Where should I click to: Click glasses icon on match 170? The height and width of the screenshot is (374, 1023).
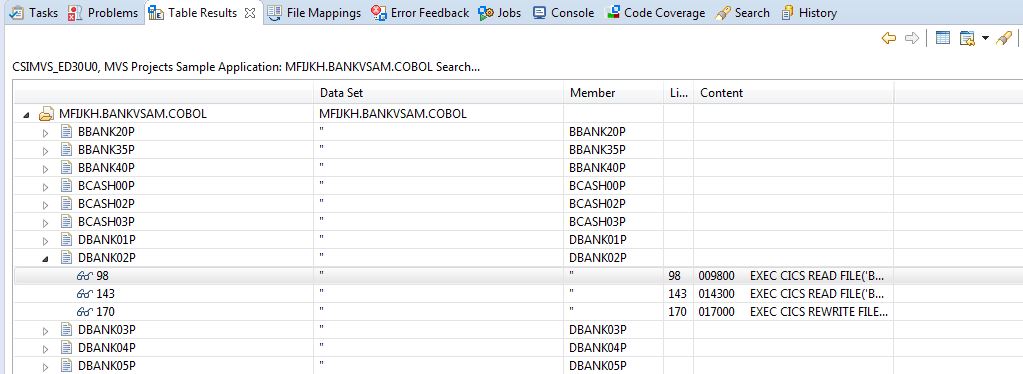pos(85,312)
